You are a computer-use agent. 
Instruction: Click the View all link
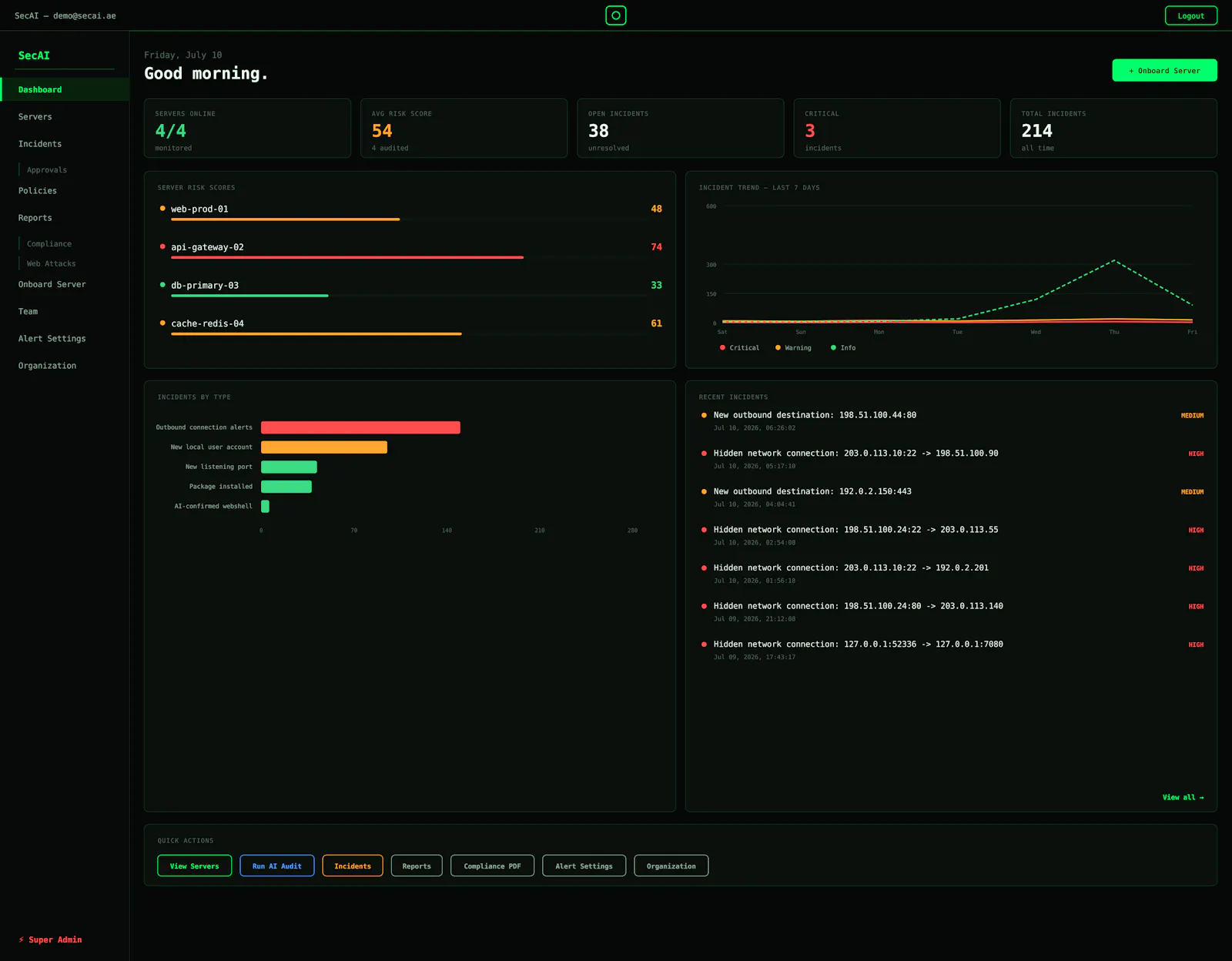1183,798
